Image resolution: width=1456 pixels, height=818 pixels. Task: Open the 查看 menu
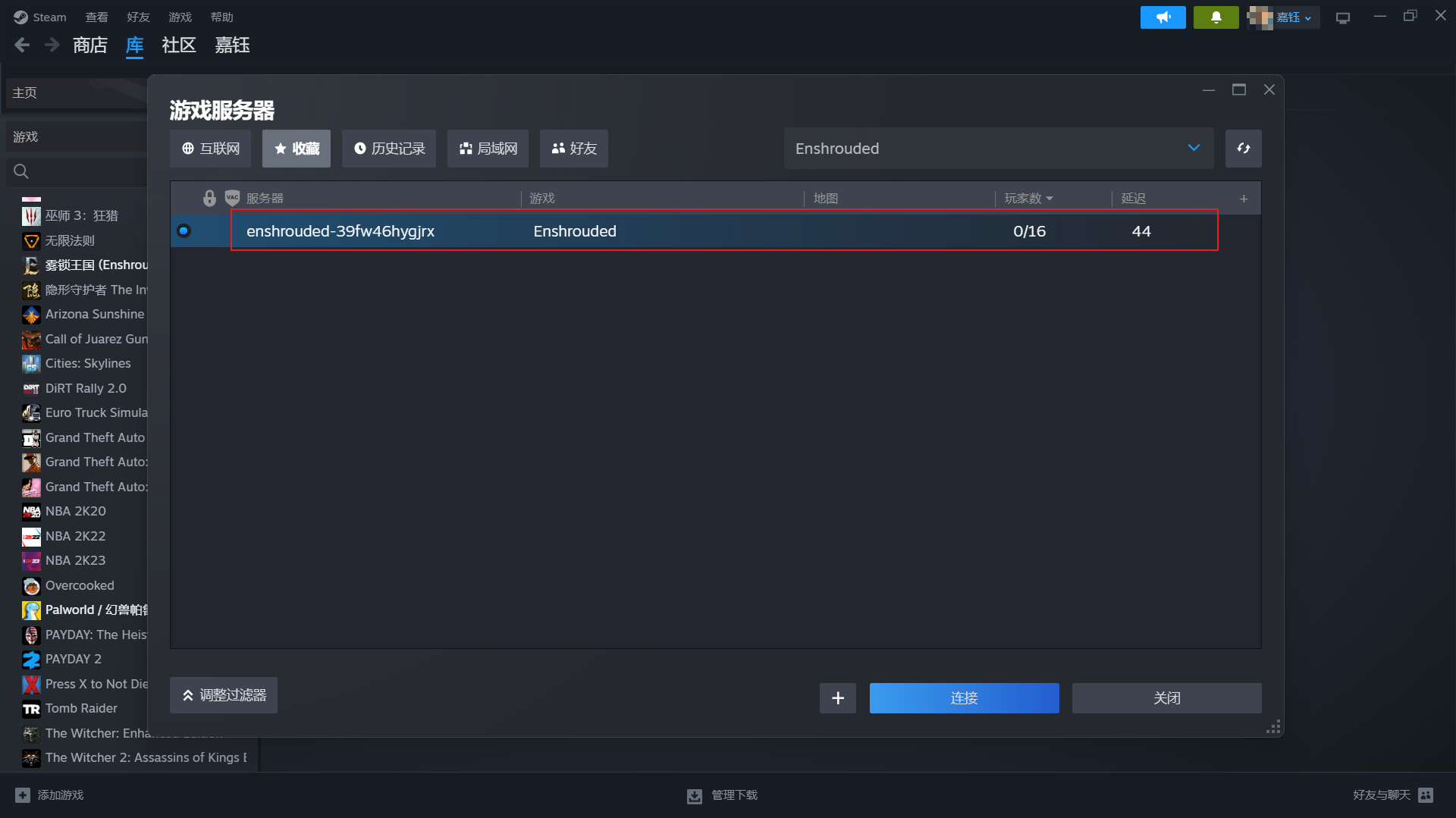click(96, 17)
